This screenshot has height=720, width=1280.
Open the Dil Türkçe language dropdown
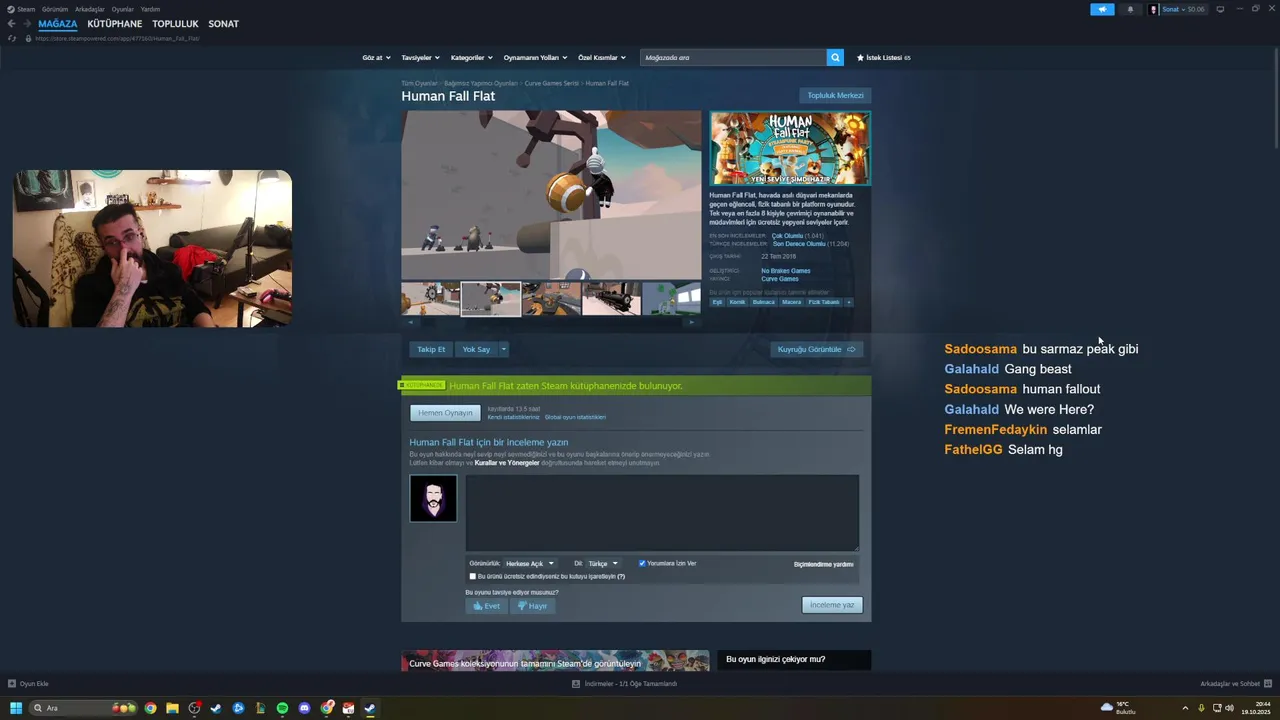point(603,563)
